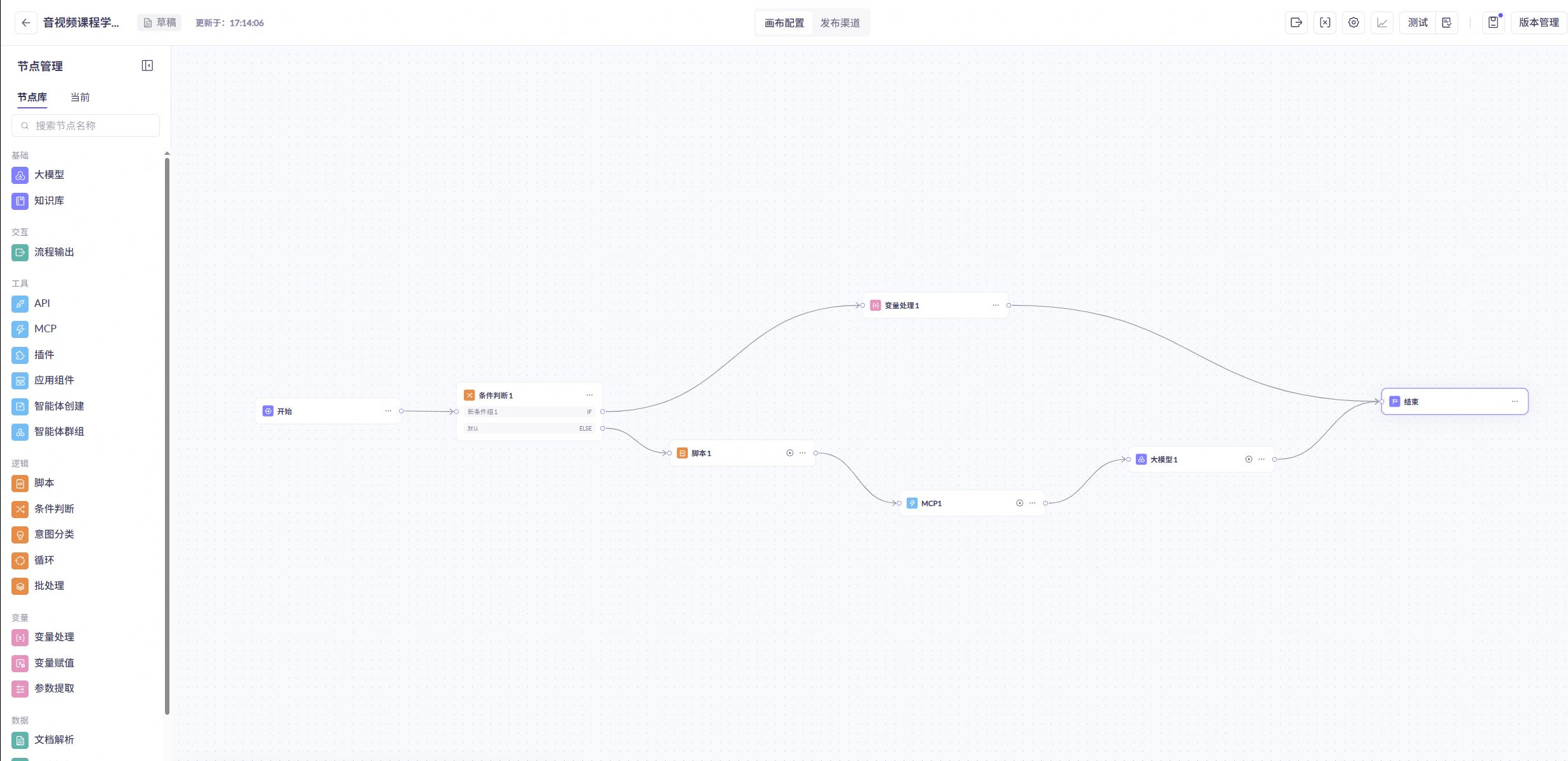Click the export icon in top toolbar
The height and width of the screenshot is (761, 1568).
pos(1296,23)
